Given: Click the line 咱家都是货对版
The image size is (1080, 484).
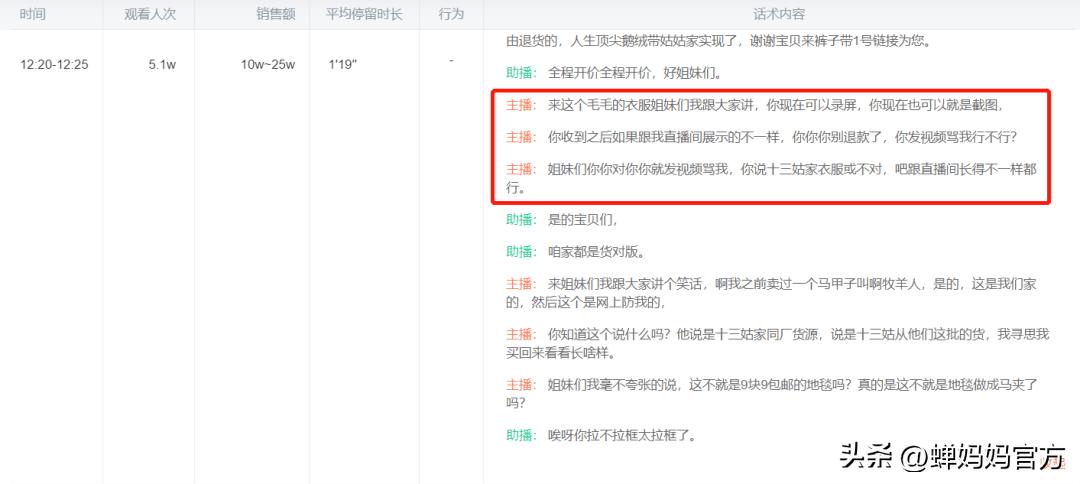Looking at the screenshot, I should pos(575,251).
